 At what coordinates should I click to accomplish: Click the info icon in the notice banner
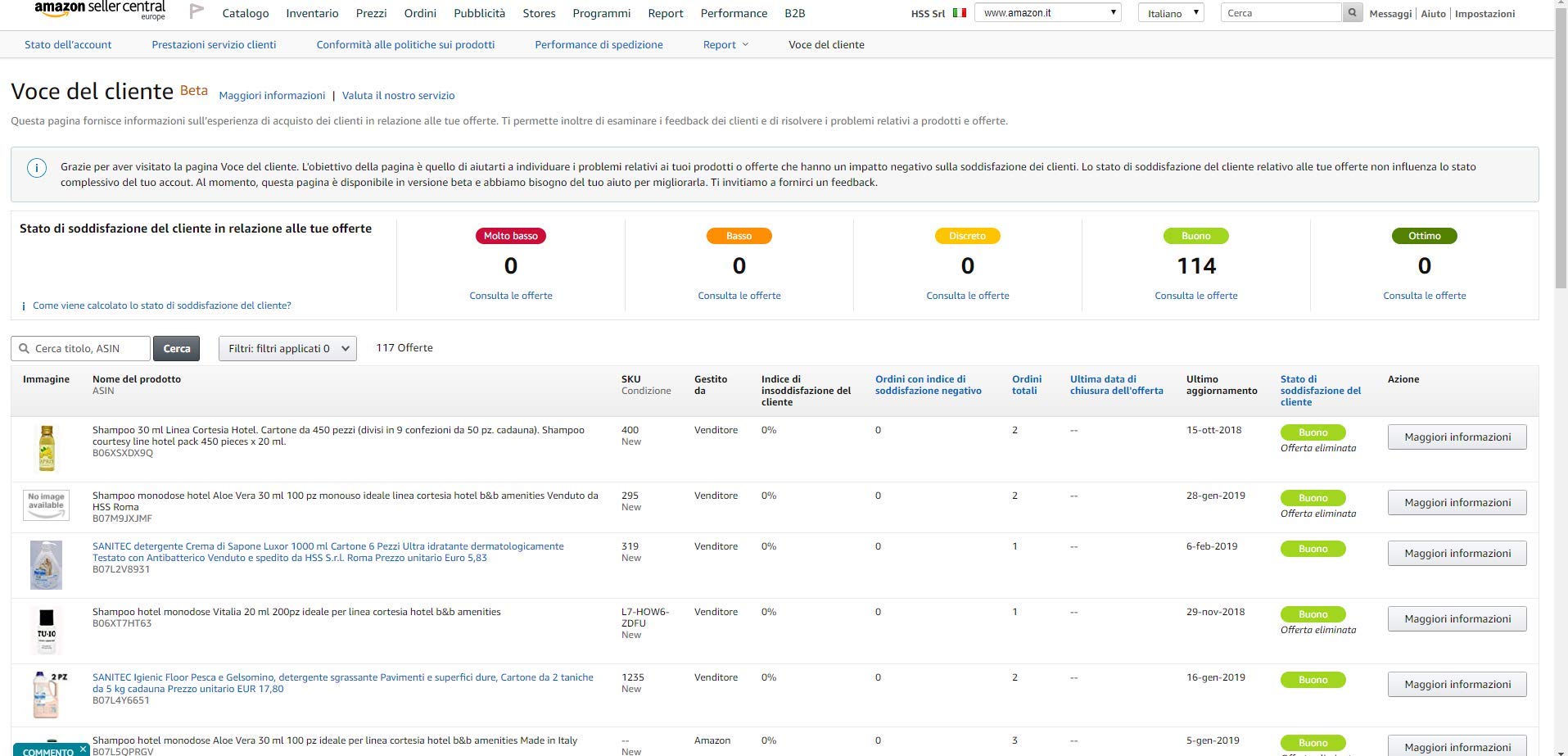click(37, 168)
